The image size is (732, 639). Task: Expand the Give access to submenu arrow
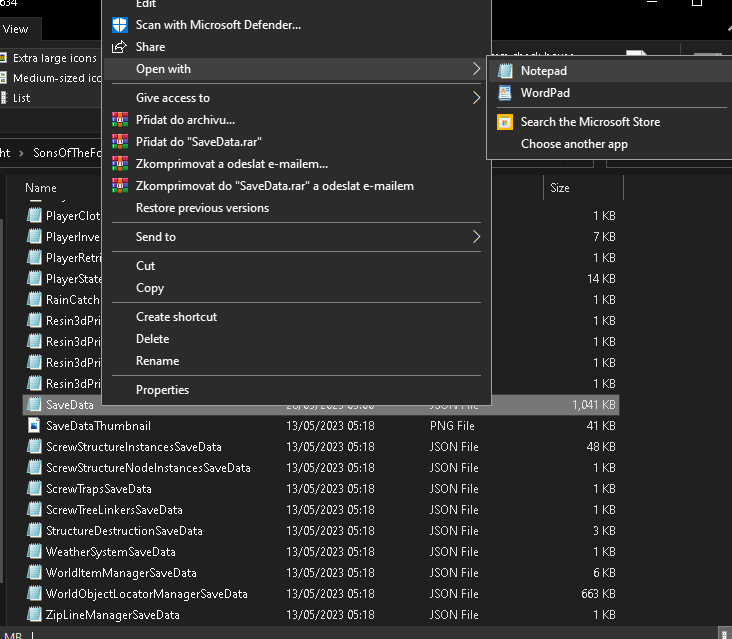(476, 98)
